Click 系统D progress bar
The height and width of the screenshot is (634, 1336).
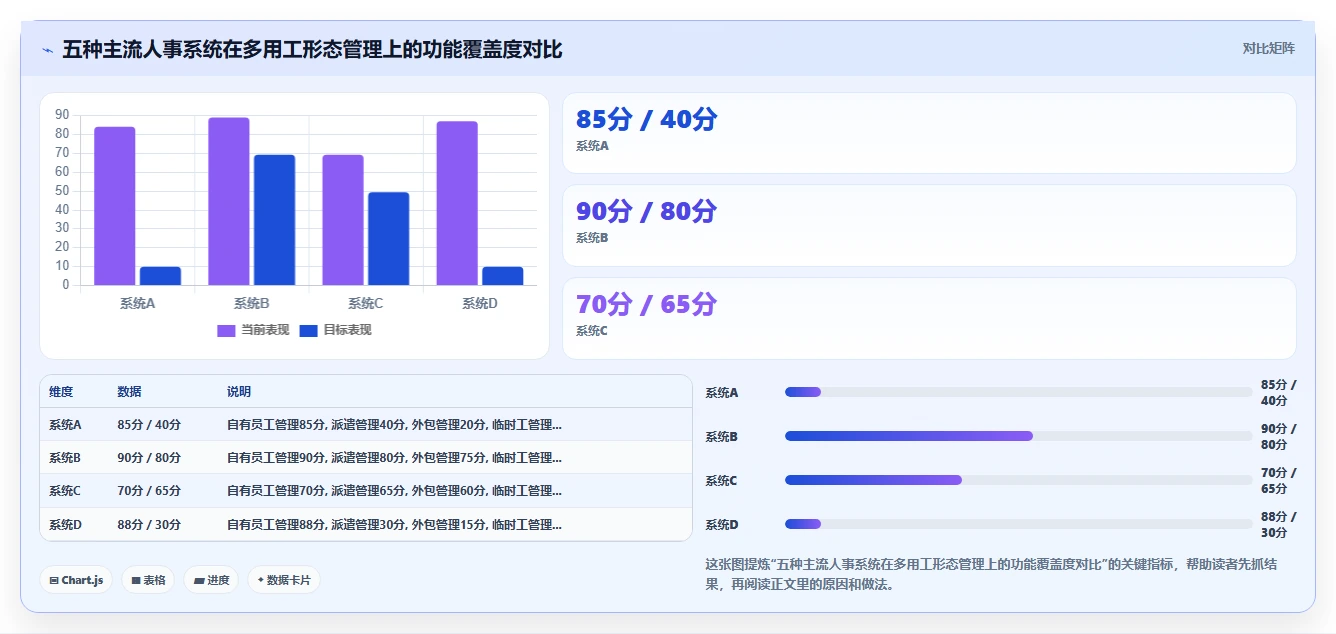1018,524
